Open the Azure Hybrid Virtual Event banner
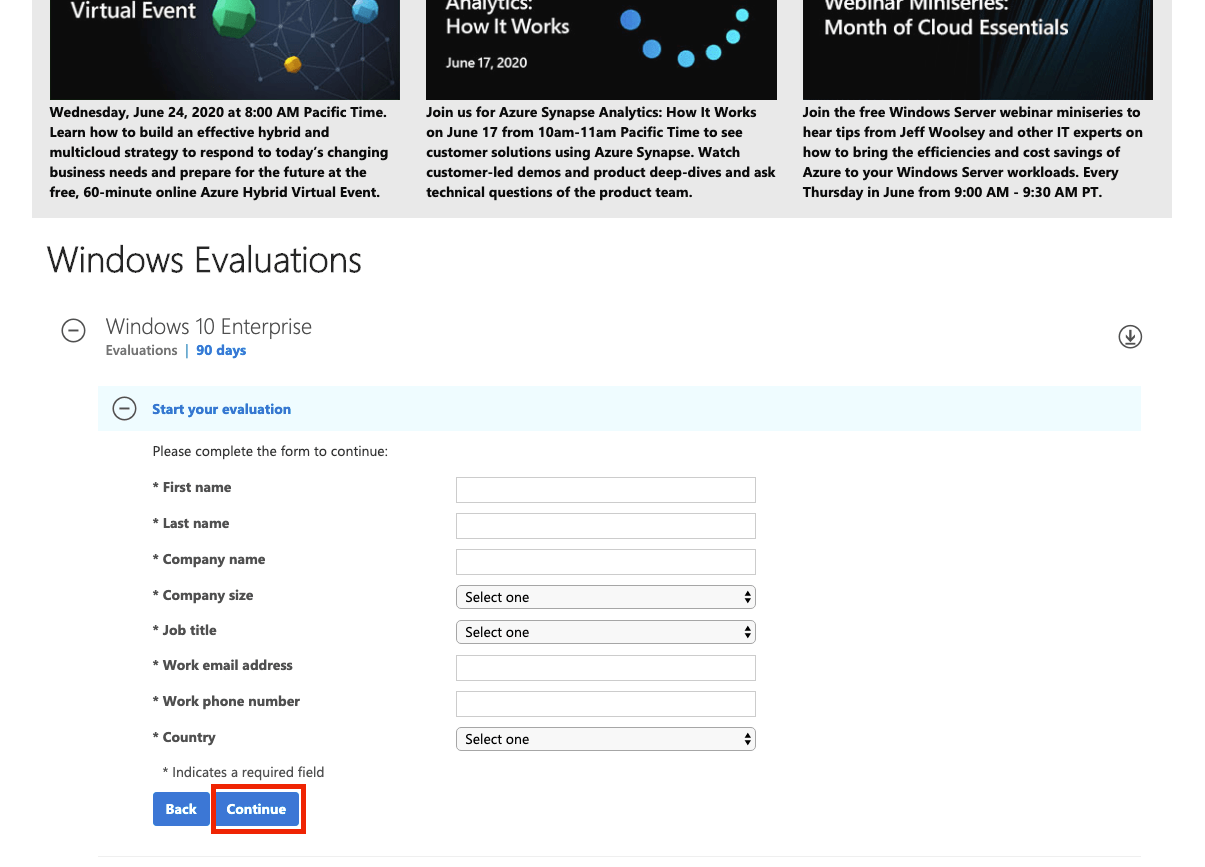Screen dimensions: 1205x867 coord(225,48)
